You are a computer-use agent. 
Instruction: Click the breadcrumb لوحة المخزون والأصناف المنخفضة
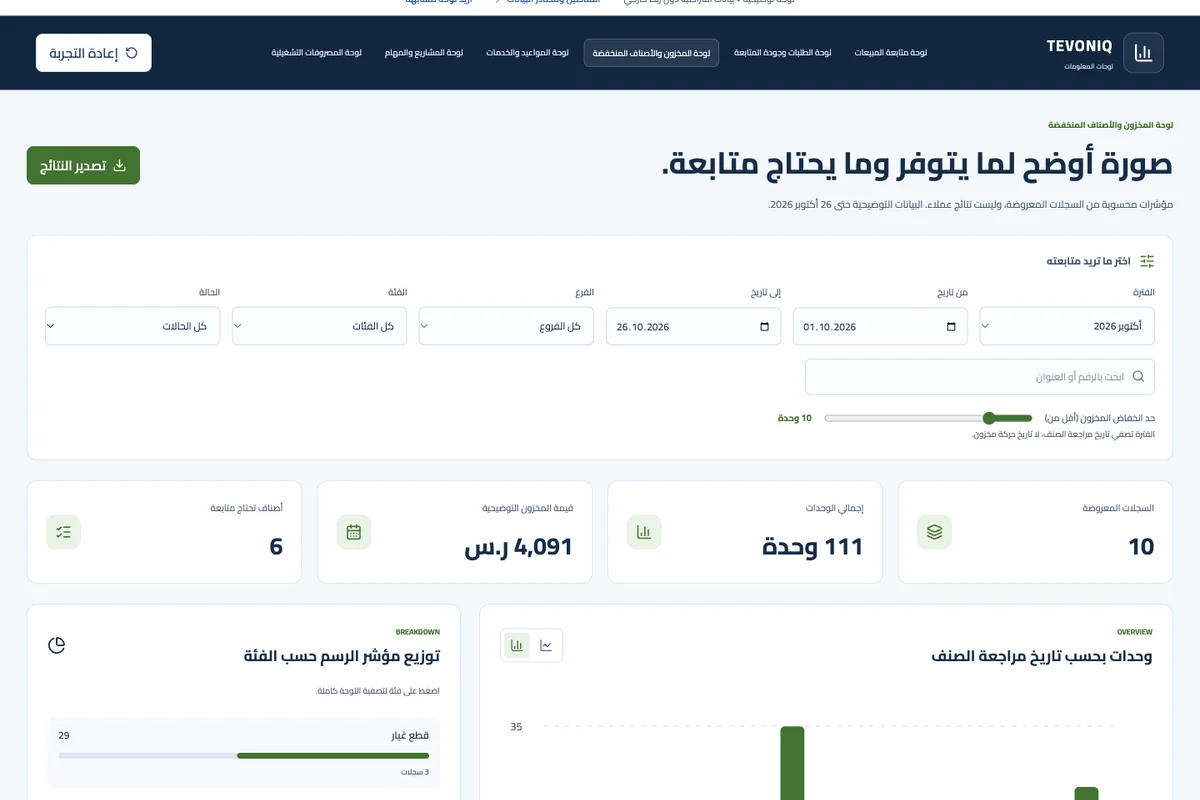pyautogui.click(x=1110, y=125)
